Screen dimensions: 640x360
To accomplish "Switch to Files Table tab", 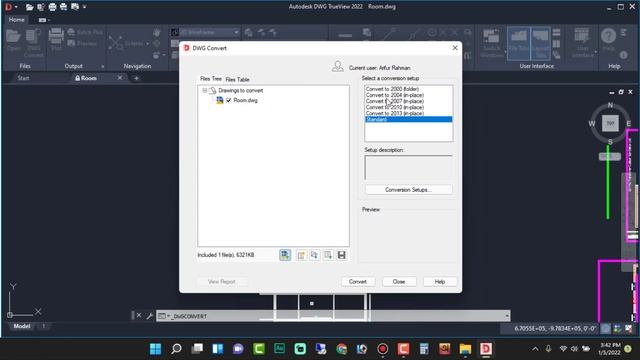I will coord(237,80).
